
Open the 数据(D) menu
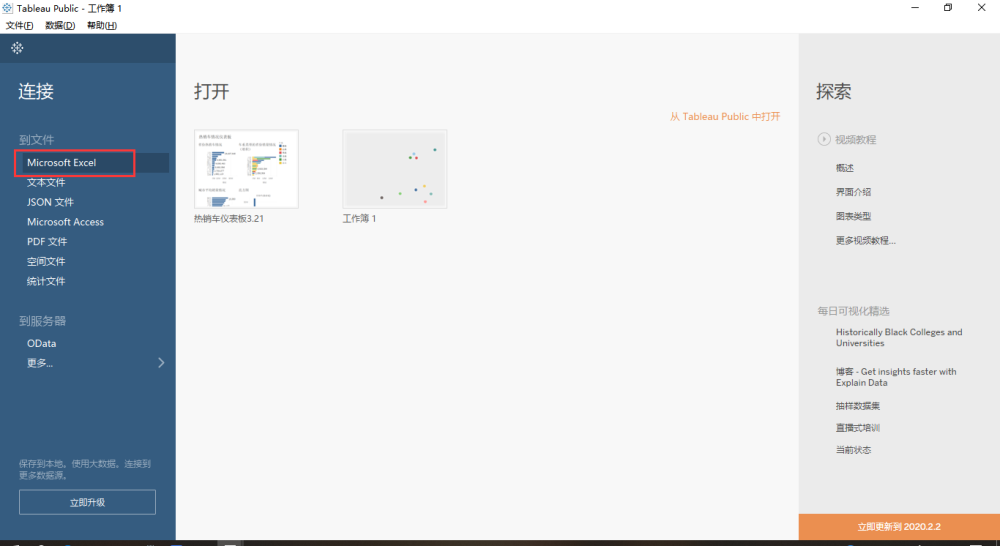pos(60,26)
